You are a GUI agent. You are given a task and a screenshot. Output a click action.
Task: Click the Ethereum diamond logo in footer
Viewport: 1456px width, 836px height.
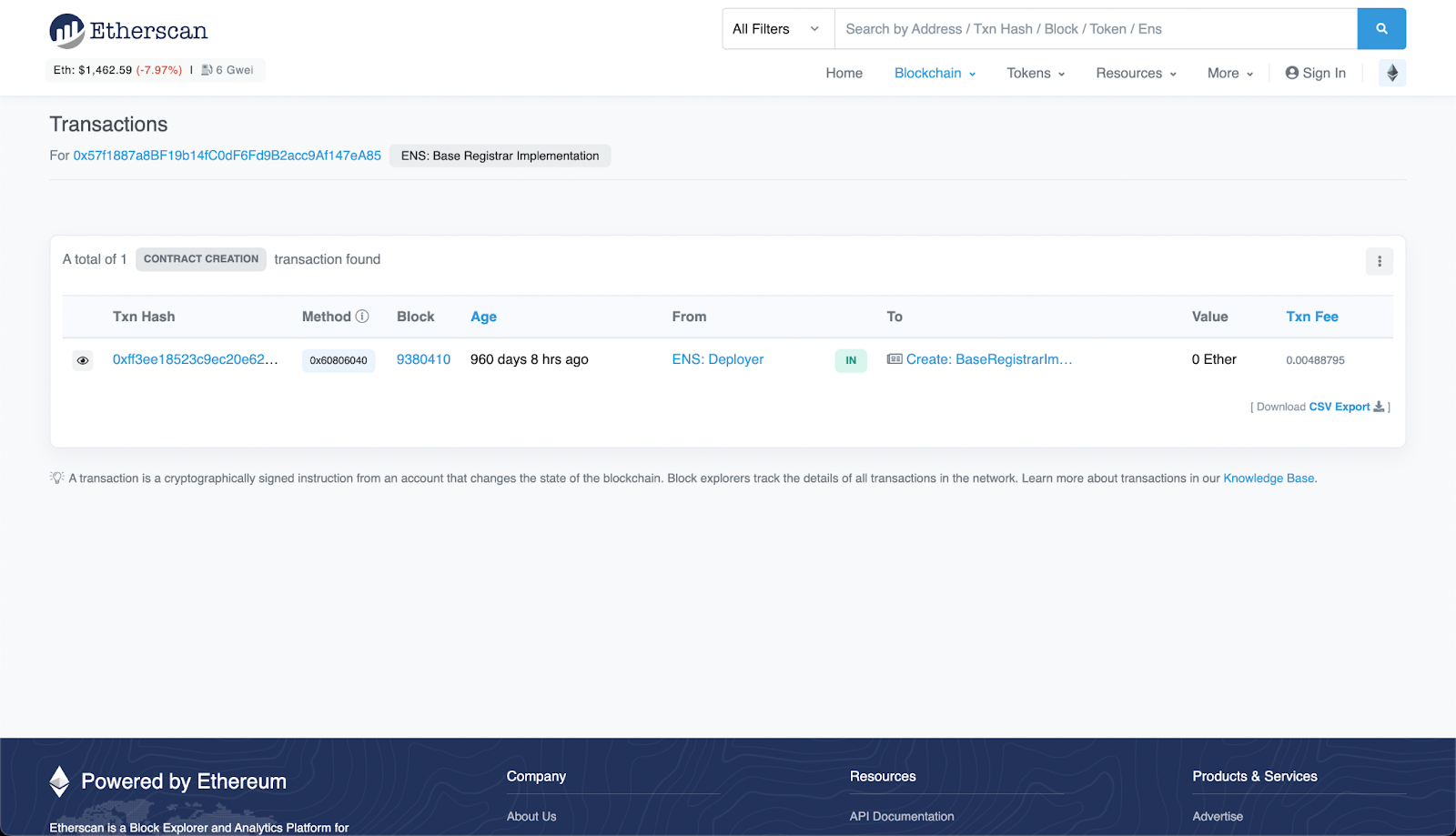tap(59, 781)
